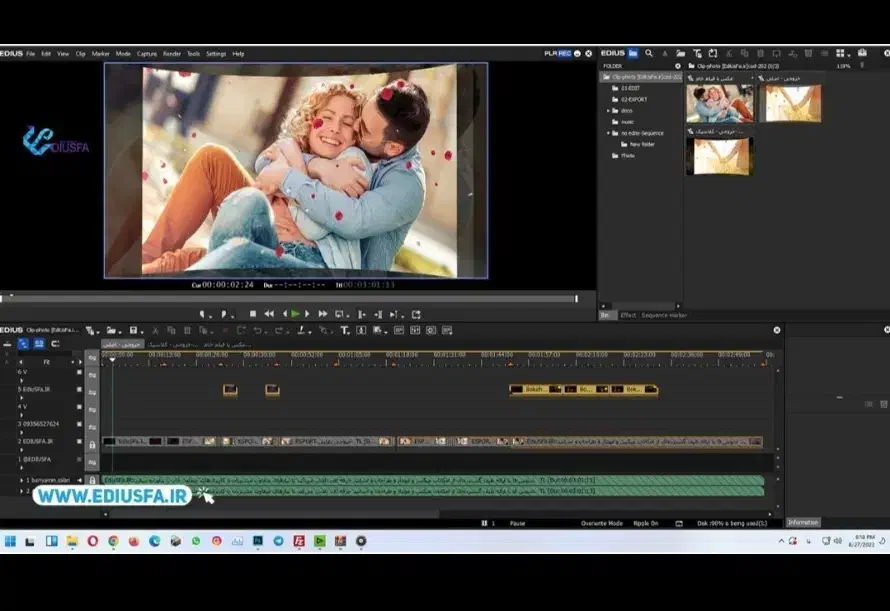Open the Render menu
Image resolution: width=890 pixels, height=611 pixels.
(172, 53)
